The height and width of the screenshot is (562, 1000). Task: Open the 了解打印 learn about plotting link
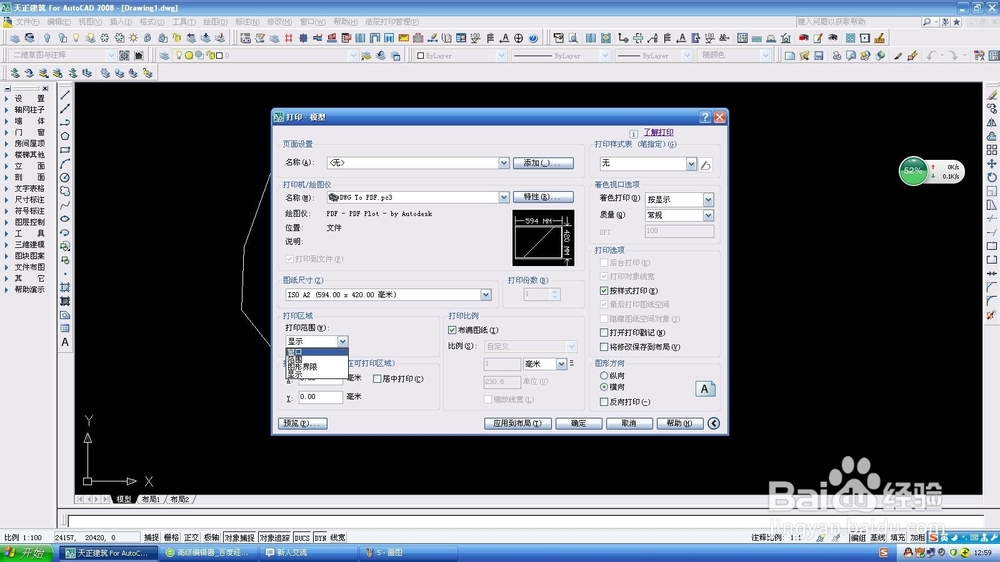(x=658, y=133)
